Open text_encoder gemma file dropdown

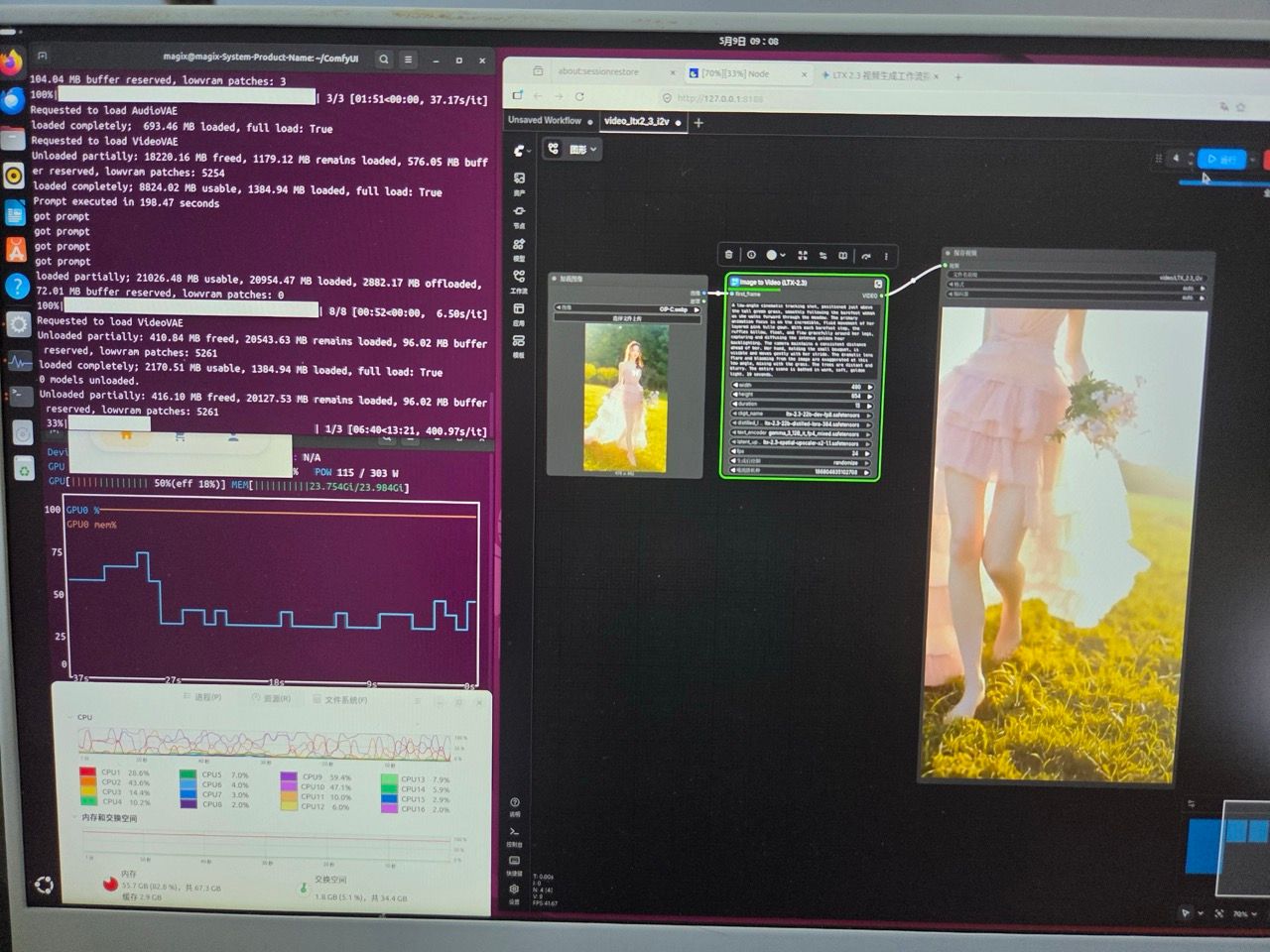(803, 433)
